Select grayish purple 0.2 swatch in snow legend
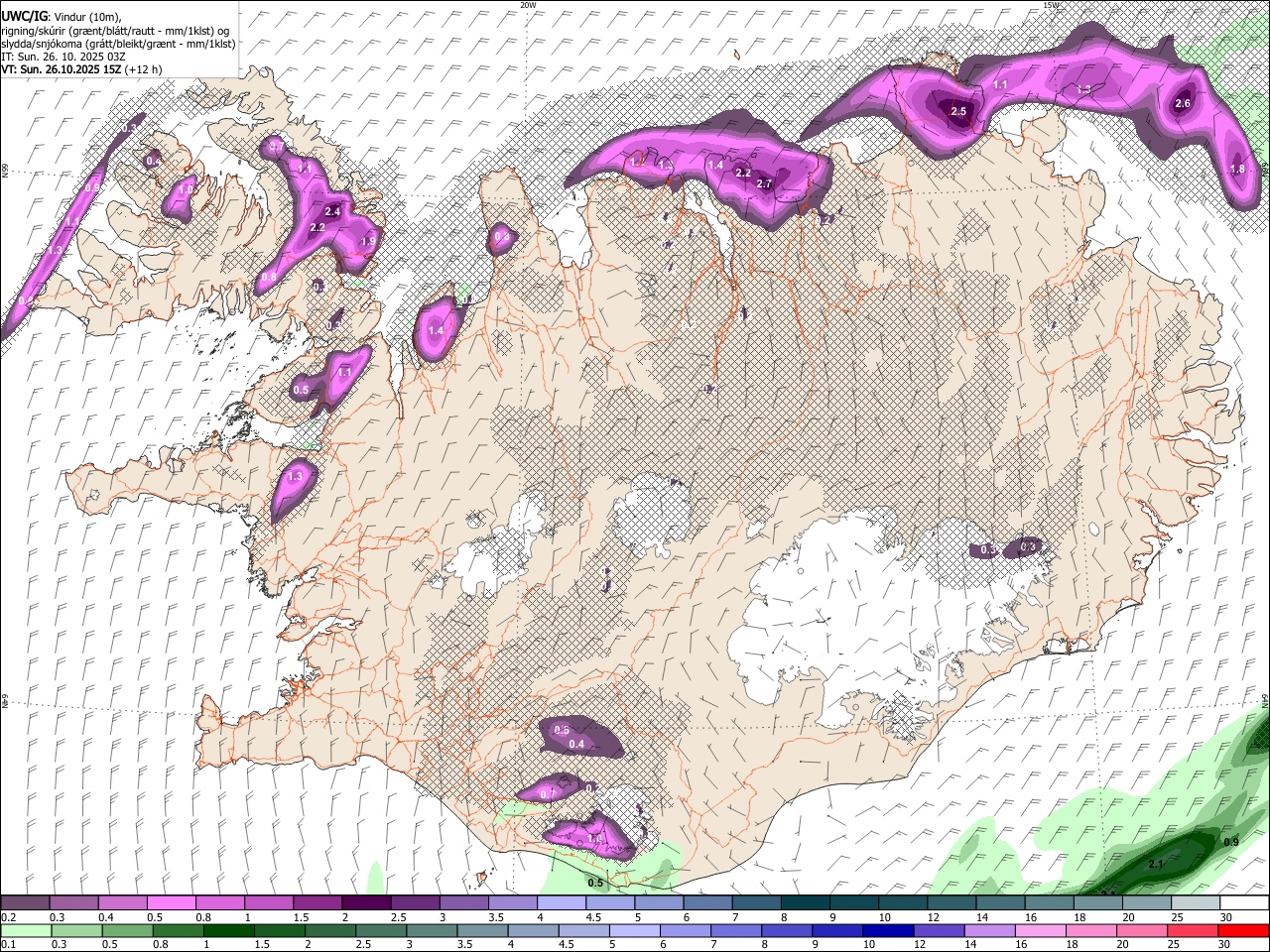 [25, 902]
